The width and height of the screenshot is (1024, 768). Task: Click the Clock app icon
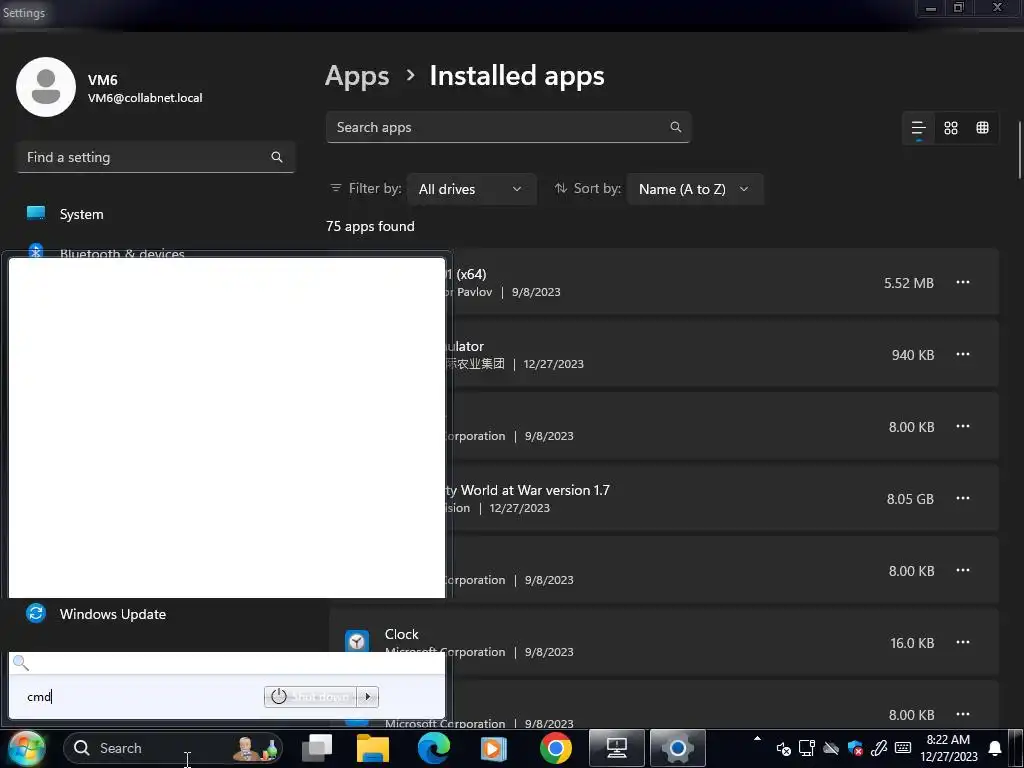pyautogui.click(x=357, y=643)
